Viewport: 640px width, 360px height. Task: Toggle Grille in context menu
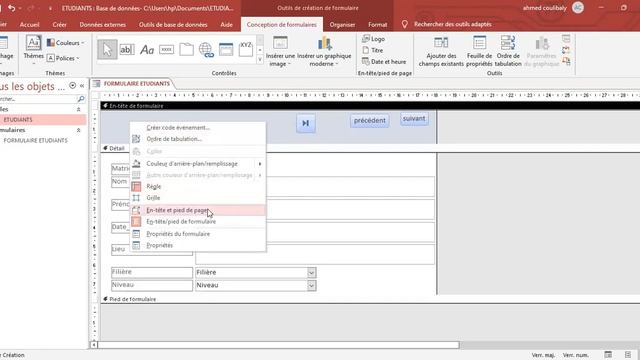click(x=198, y=198)
